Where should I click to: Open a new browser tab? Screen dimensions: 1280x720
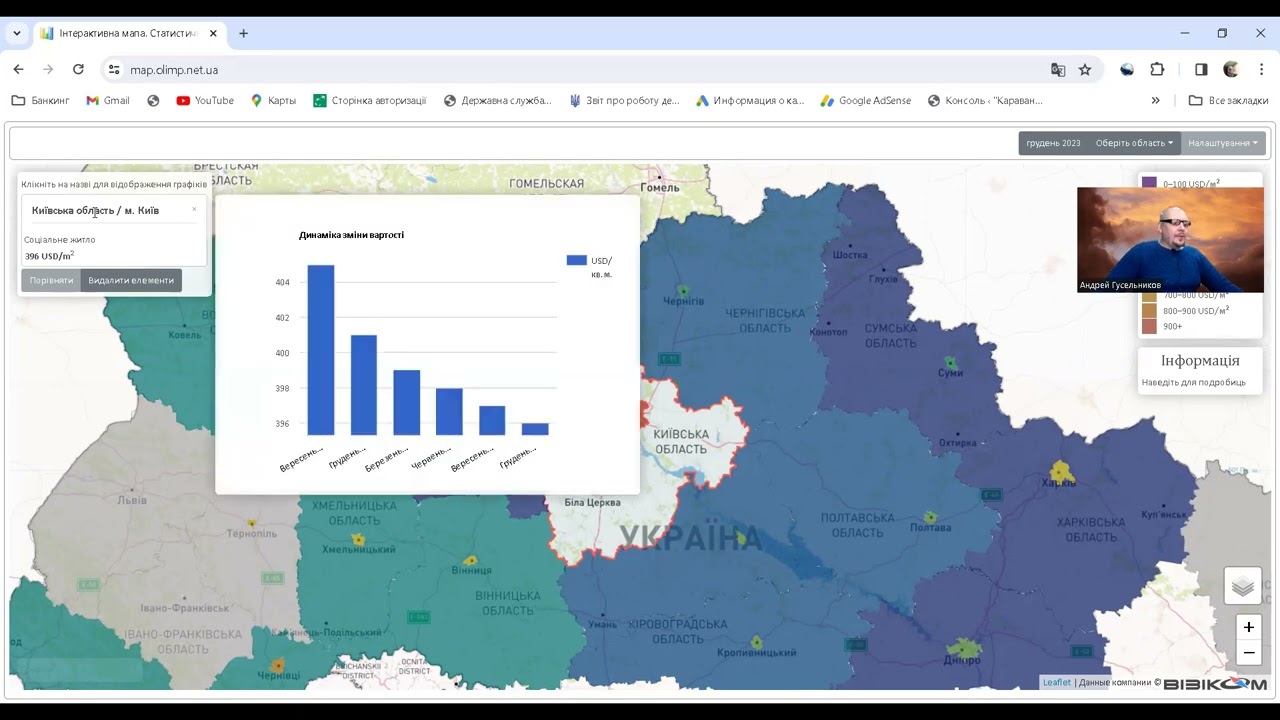click(x=243, y=33)
